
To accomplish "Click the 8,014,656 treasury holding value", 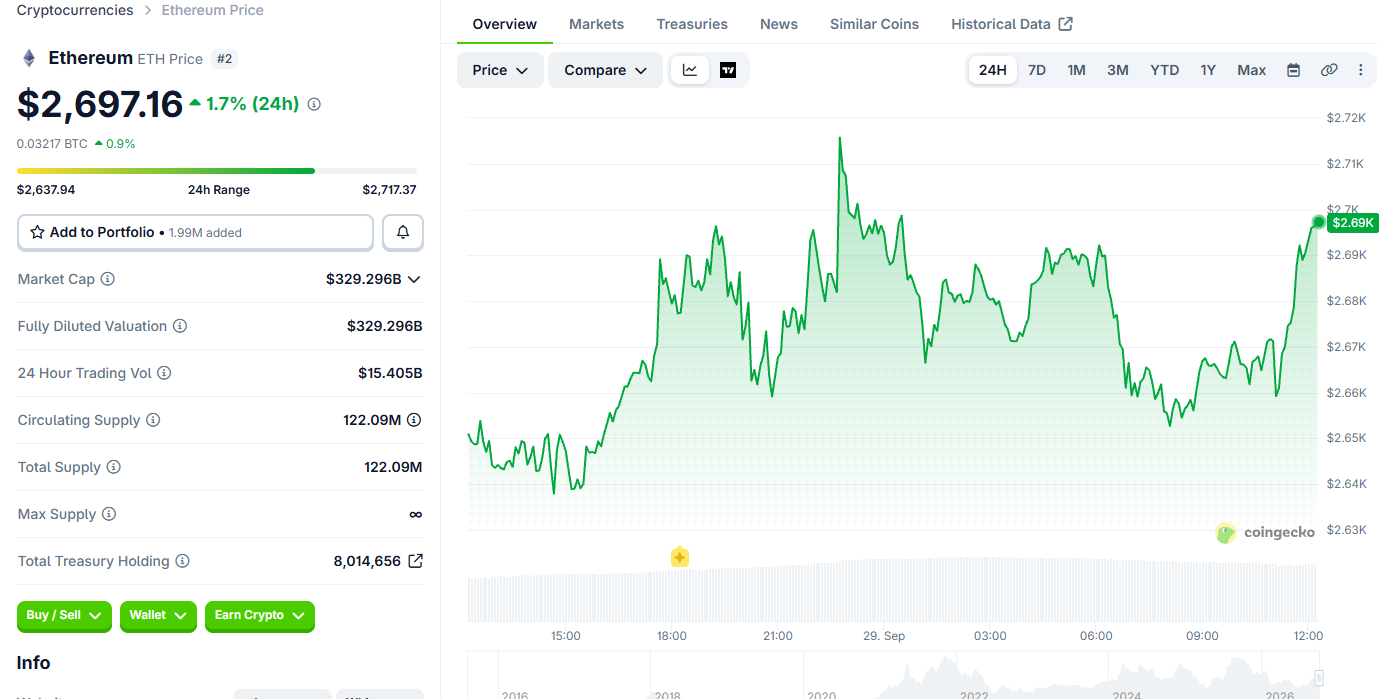I will pos(367,561).
